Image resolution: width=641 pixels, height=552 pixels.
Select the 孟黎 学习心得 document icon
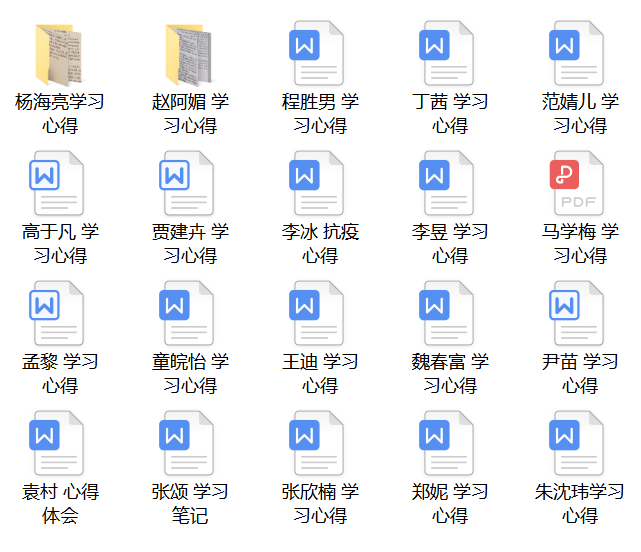pos(56,313)
